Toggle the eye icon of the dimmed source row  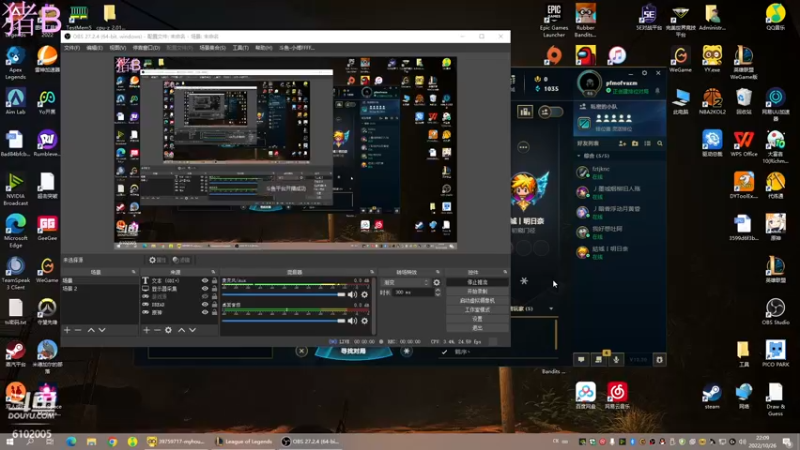(205, 296)
